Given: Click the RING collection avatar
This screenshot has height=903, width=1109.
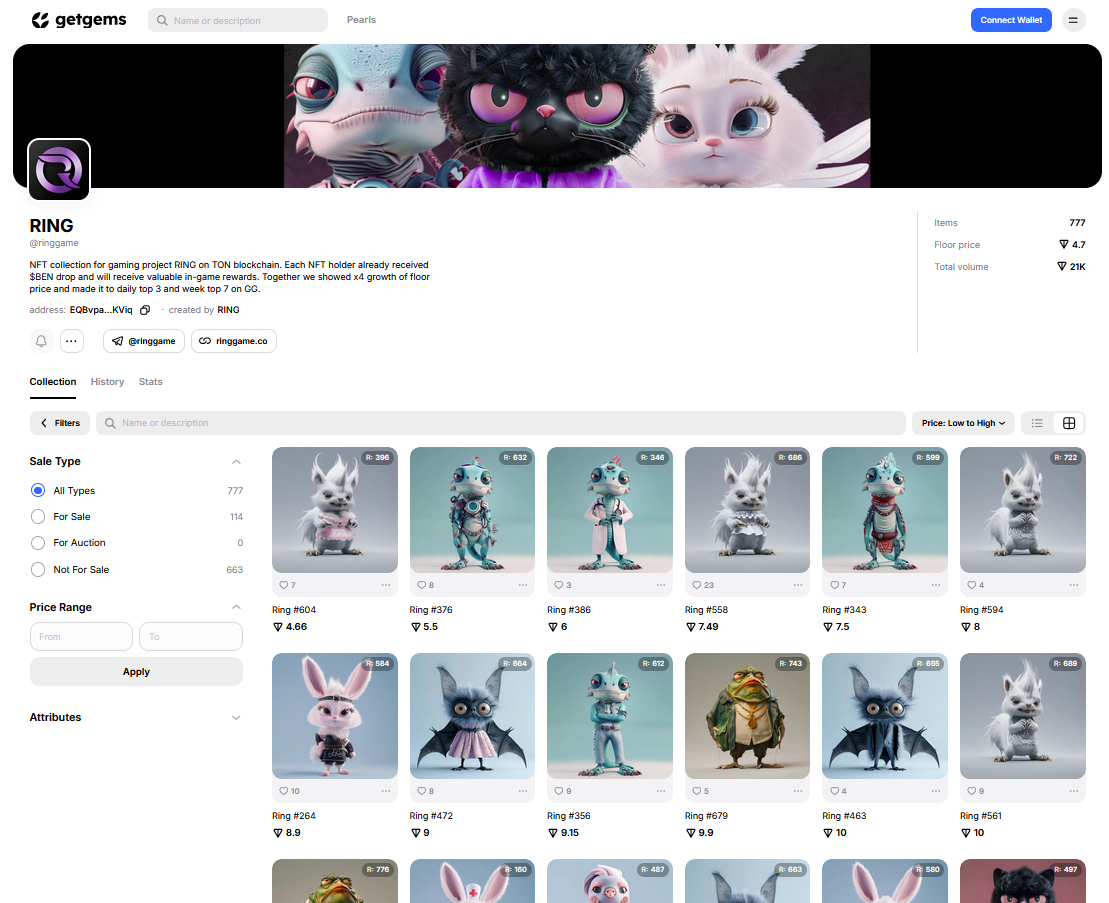Looking at the screenshot, I should (x=59, y=170).
